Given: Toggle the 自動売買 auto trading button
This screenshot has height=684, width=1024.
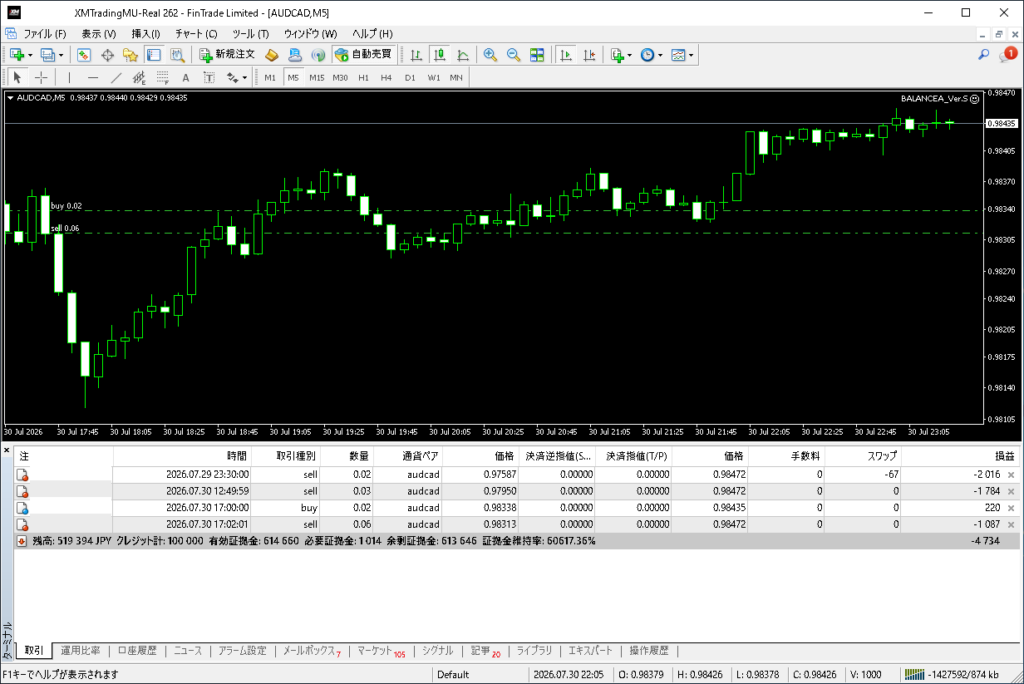Looking at the screenshot, I should pyautogui.click(x=362, y=55).
